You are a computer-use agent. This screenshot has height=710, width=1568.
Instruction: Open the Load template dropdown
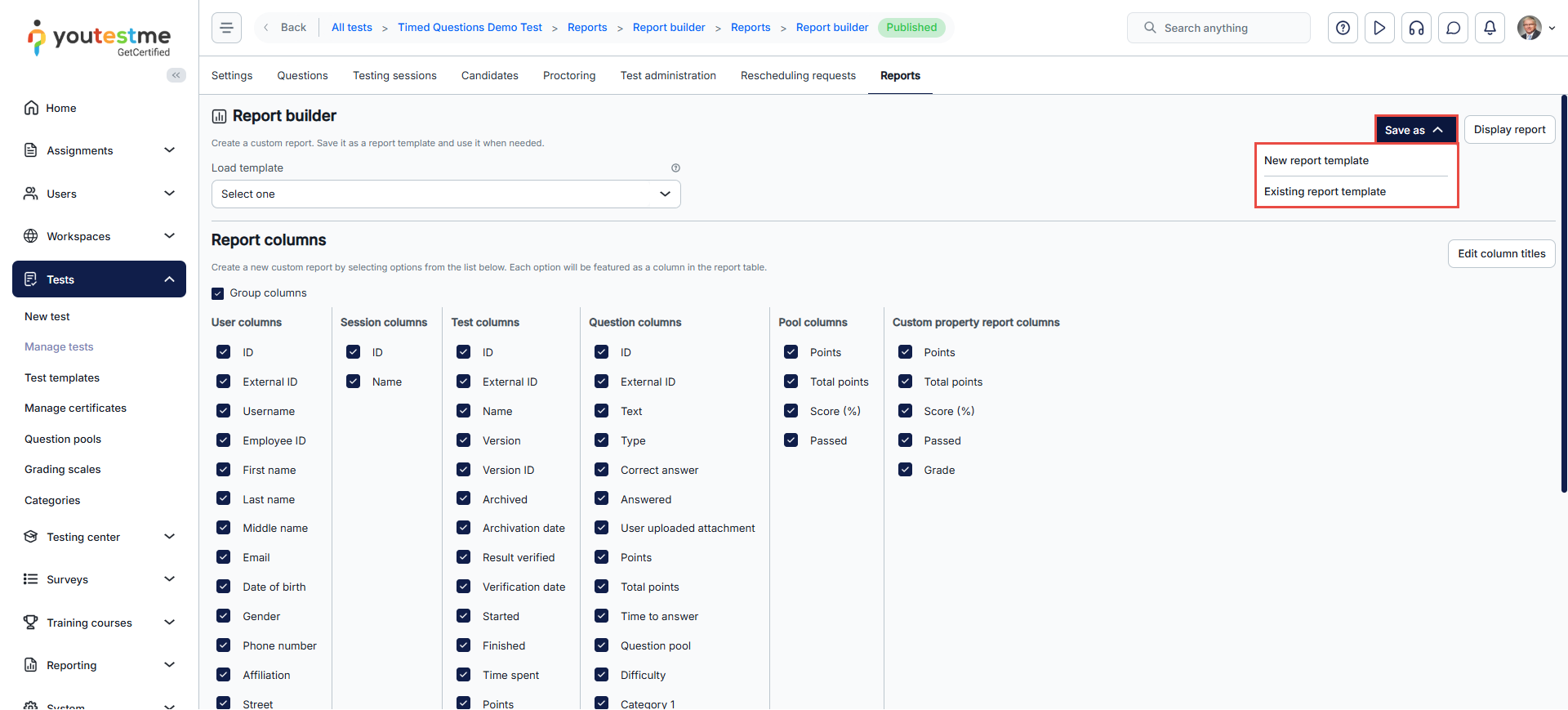point(445,194)
